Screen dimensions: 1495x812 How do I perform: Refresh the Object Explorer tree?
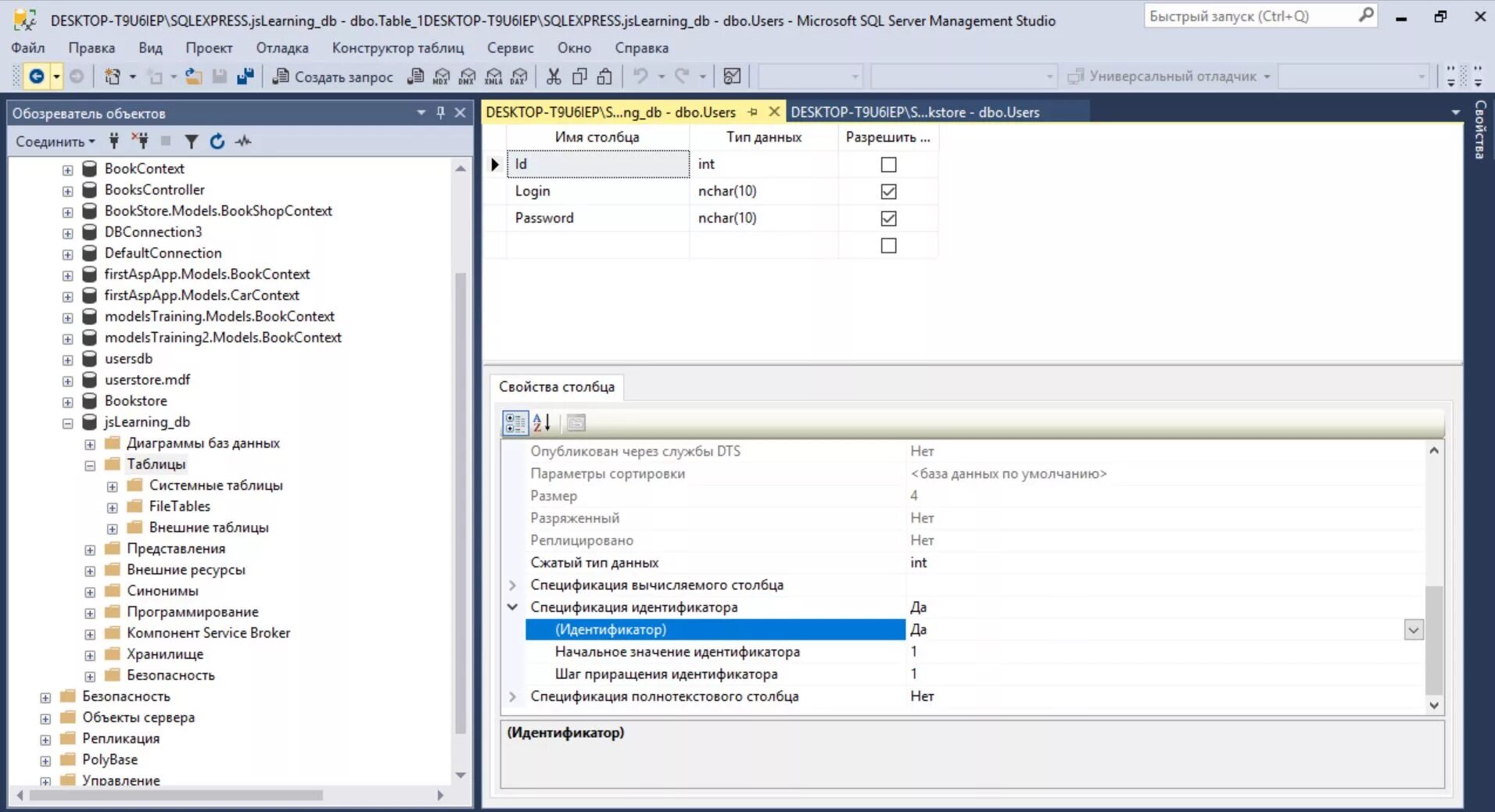tap(217, 141)
